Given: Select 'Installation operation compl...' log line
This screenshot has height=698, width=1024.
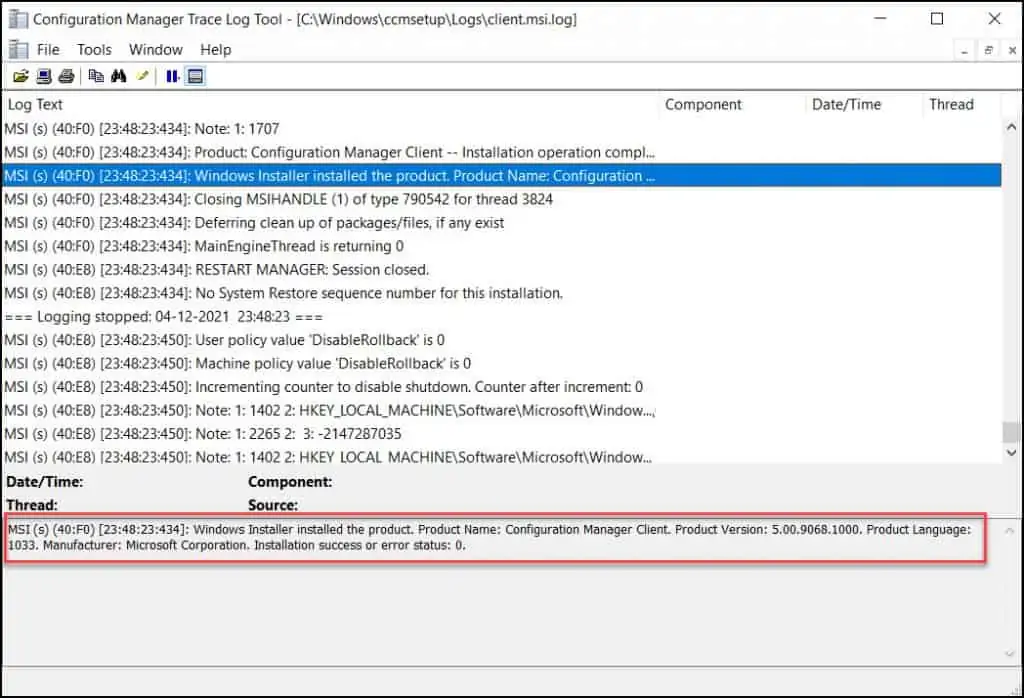Looking at the screenshot, I should 502,152.
